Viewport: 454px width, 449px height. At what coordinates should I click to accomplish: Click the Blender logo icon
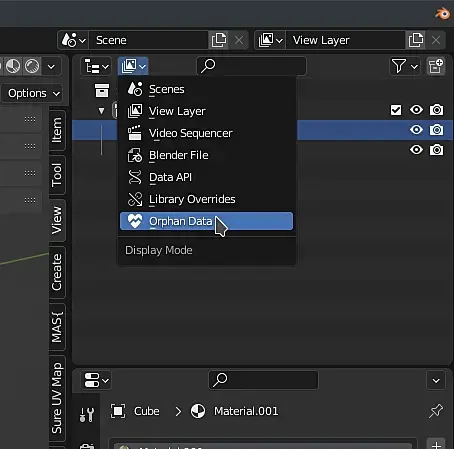[x=442, y=14]
